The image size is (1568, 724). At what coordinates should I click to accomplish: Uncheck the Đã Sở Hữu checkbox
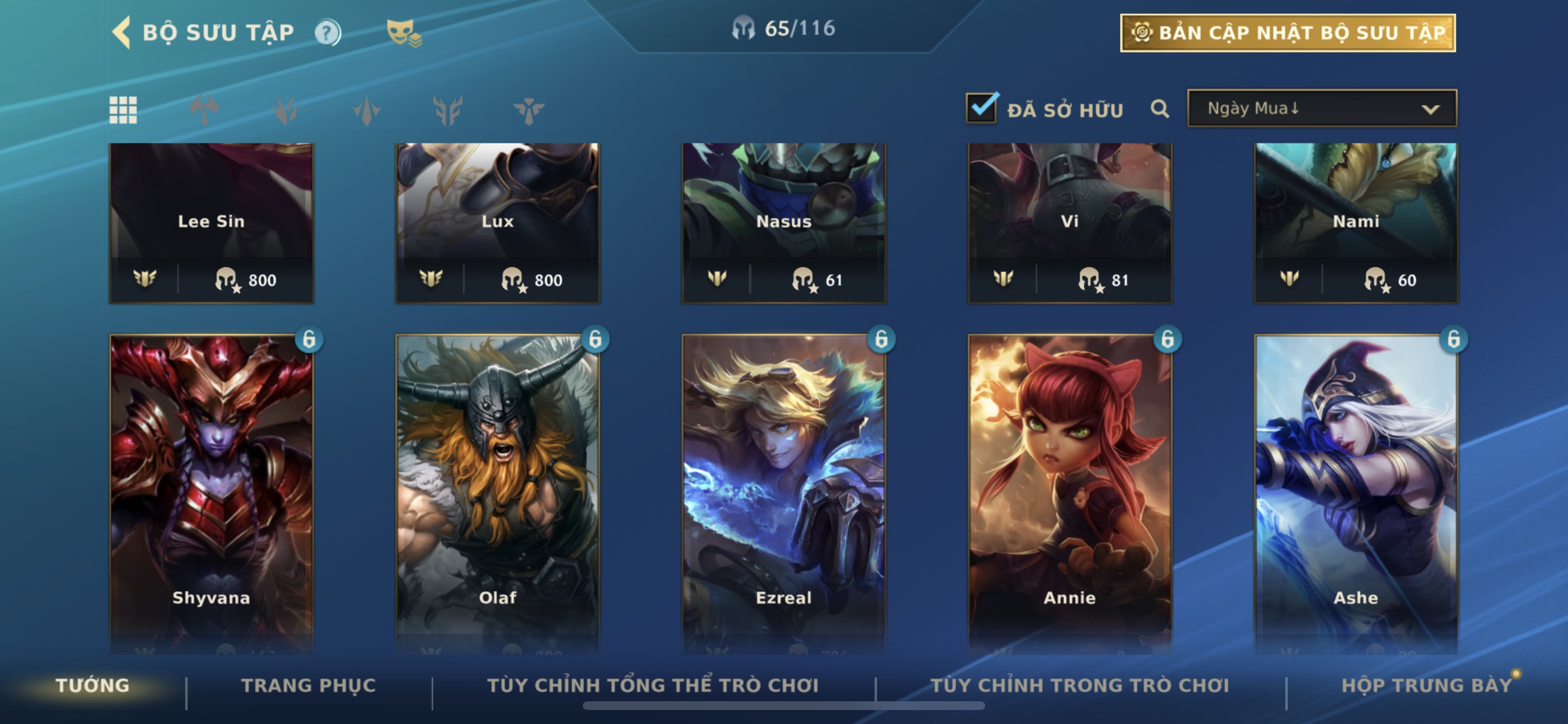[982, 108]
